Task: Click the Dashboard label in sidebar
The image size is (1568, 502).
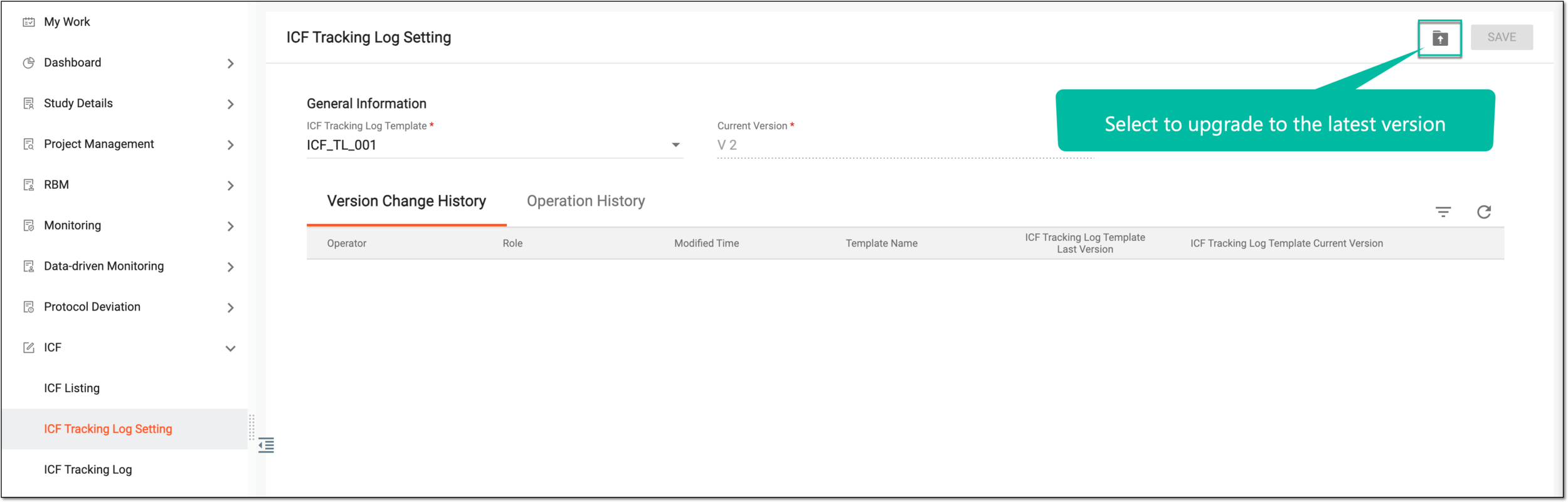Action: pos(72,63)
